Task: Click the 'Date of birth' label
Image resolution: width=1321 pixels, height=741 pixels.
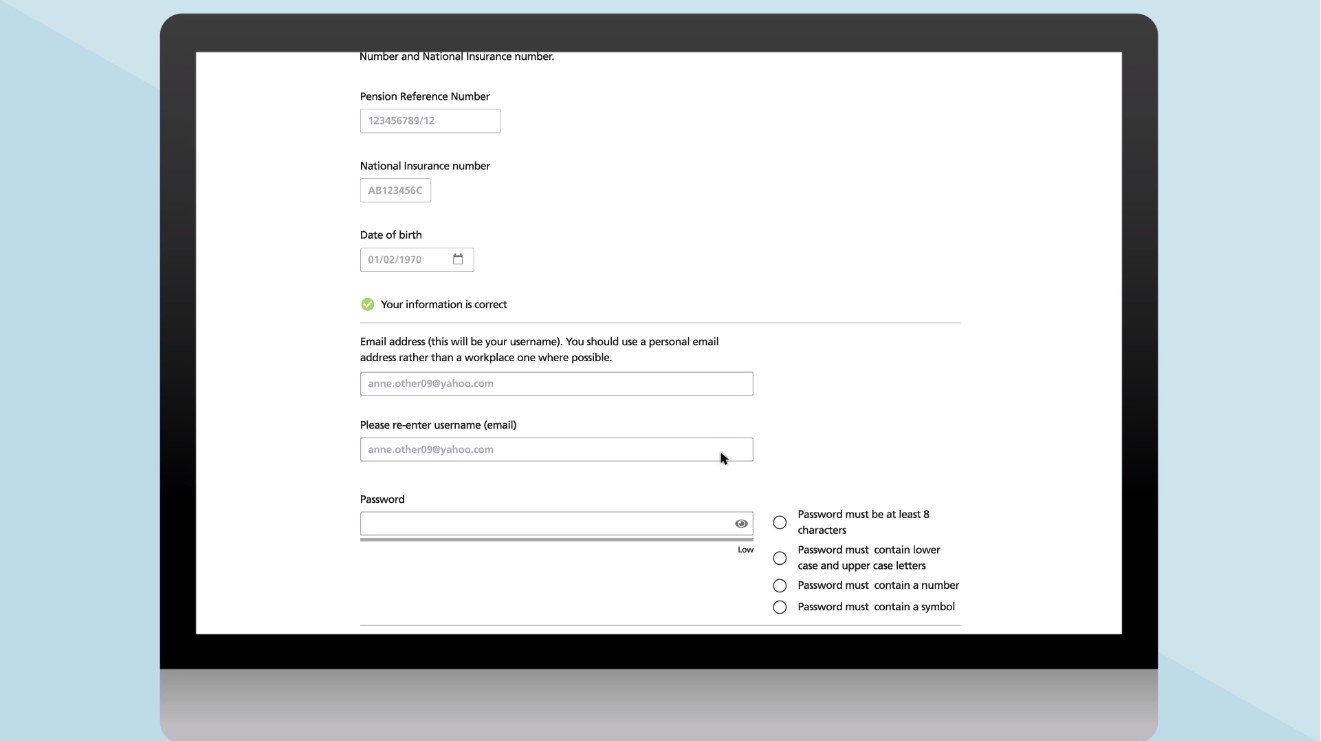Action: (x=391, y=235)
